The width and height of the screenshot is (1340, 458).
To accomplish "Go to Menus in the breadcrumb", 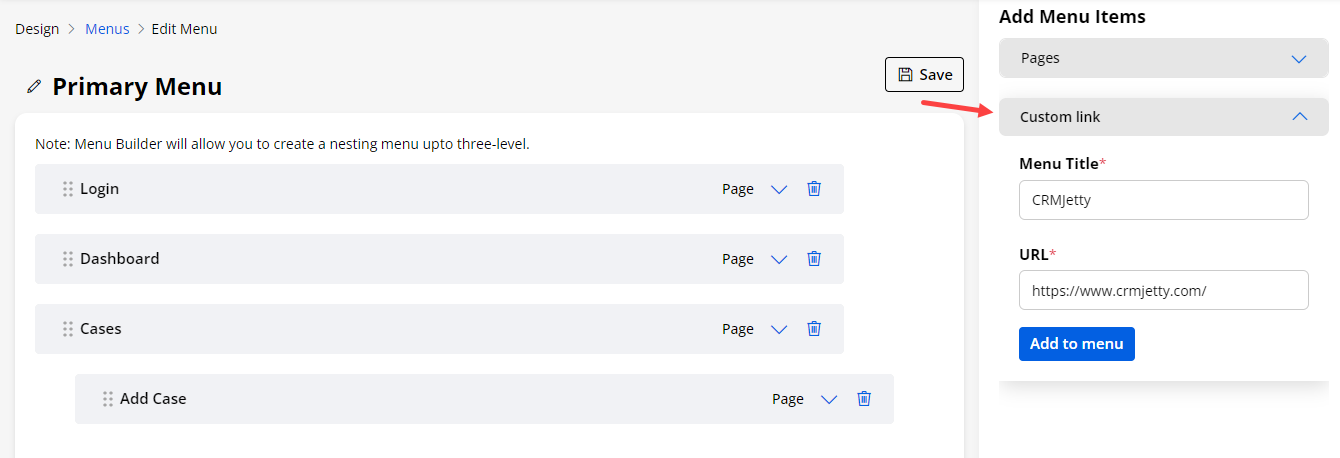I will [x=107, y=29].
